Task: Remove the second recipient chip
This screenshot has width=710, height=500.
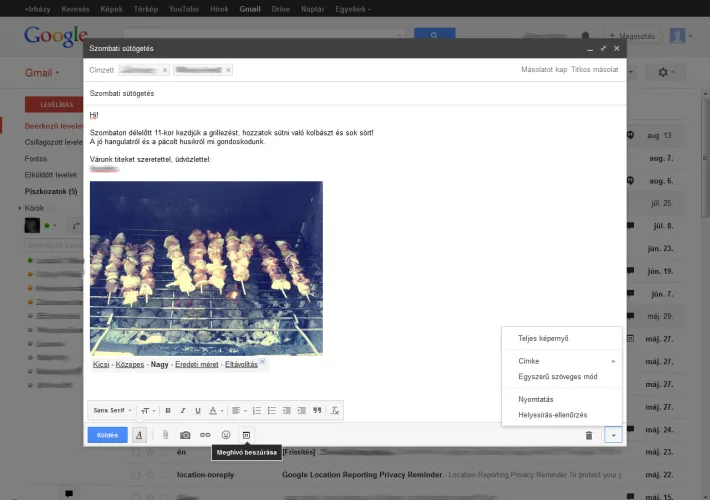Action: click(228, 70)
